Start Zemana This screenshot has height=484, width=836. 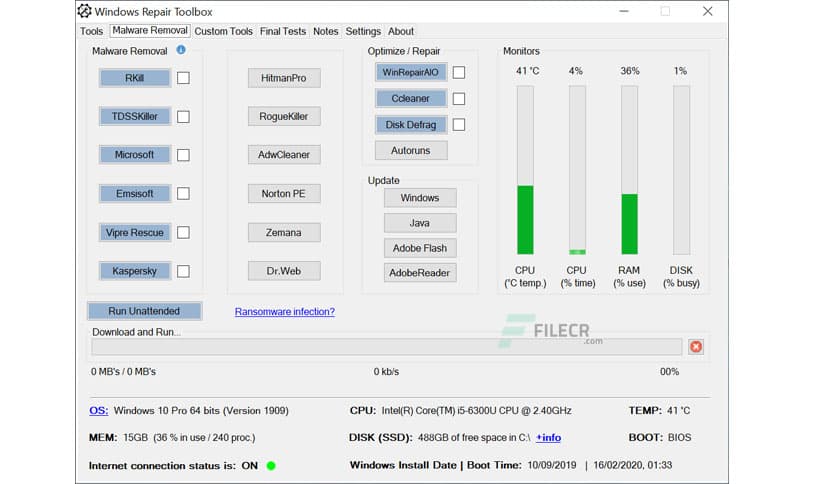284,232
